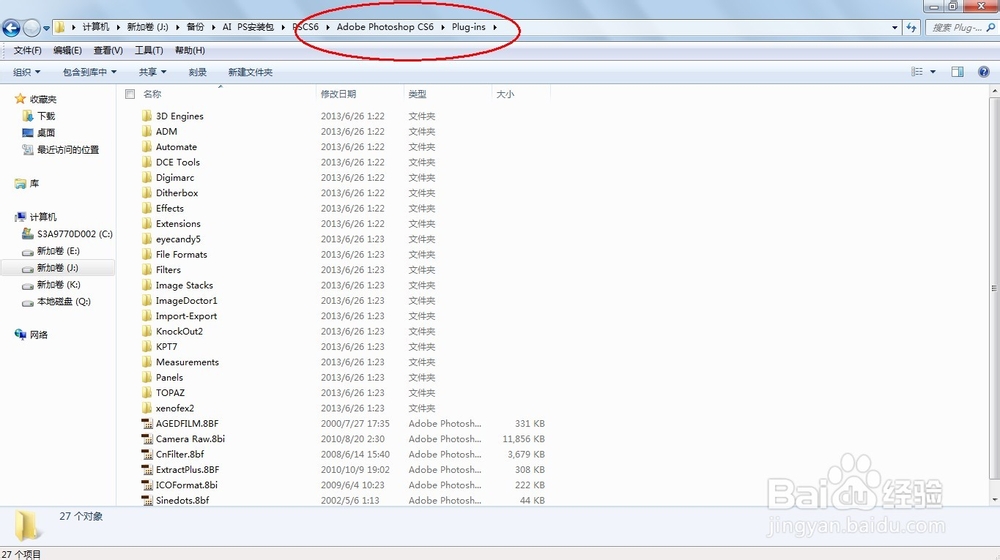Open view options dropdown arrow
1000x560 pixels.
932,72
